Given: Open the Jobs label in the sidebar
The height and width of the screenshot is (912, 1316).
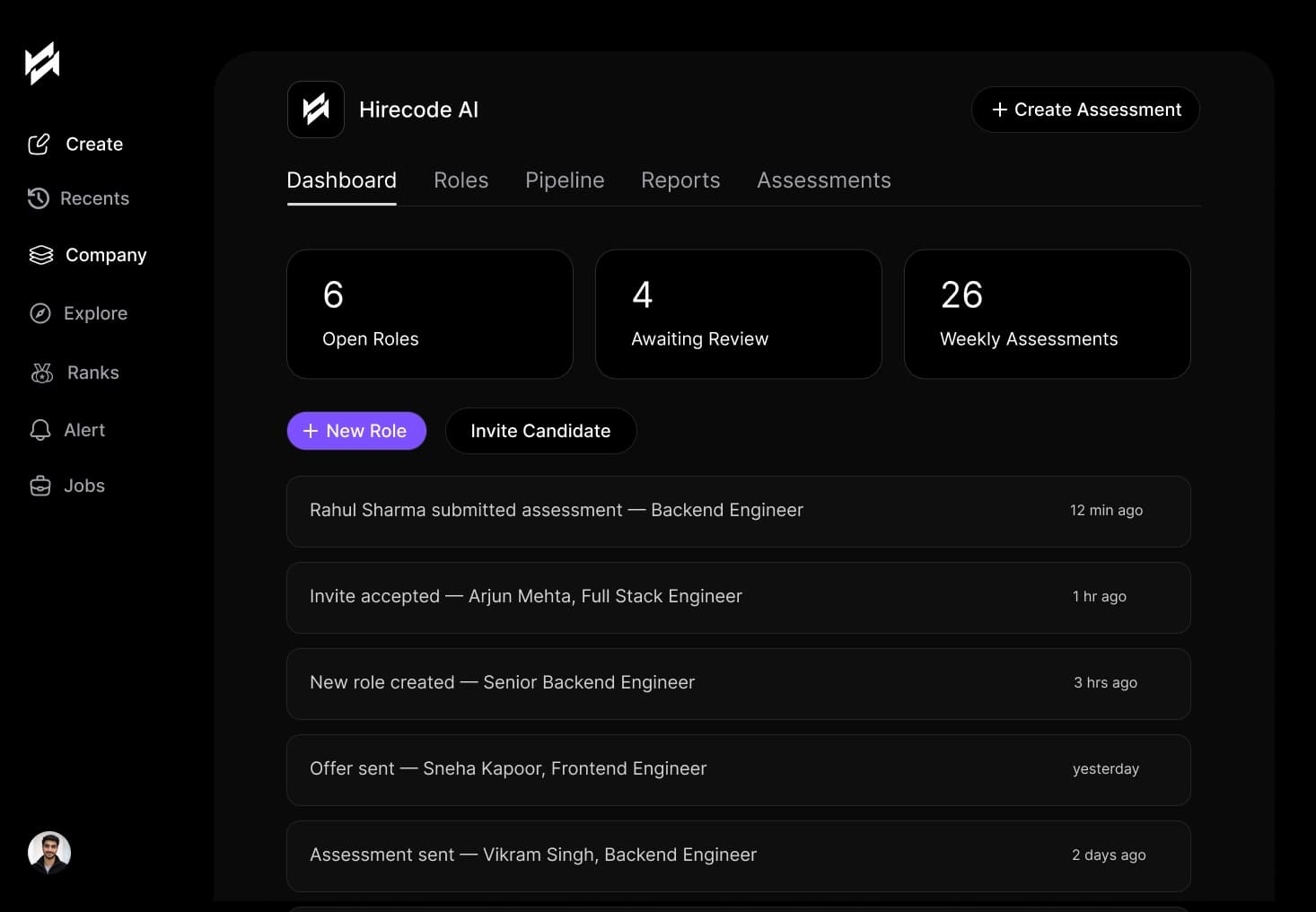Looking at the screenshot, I should pyautogui.click(x=84, y=486).
